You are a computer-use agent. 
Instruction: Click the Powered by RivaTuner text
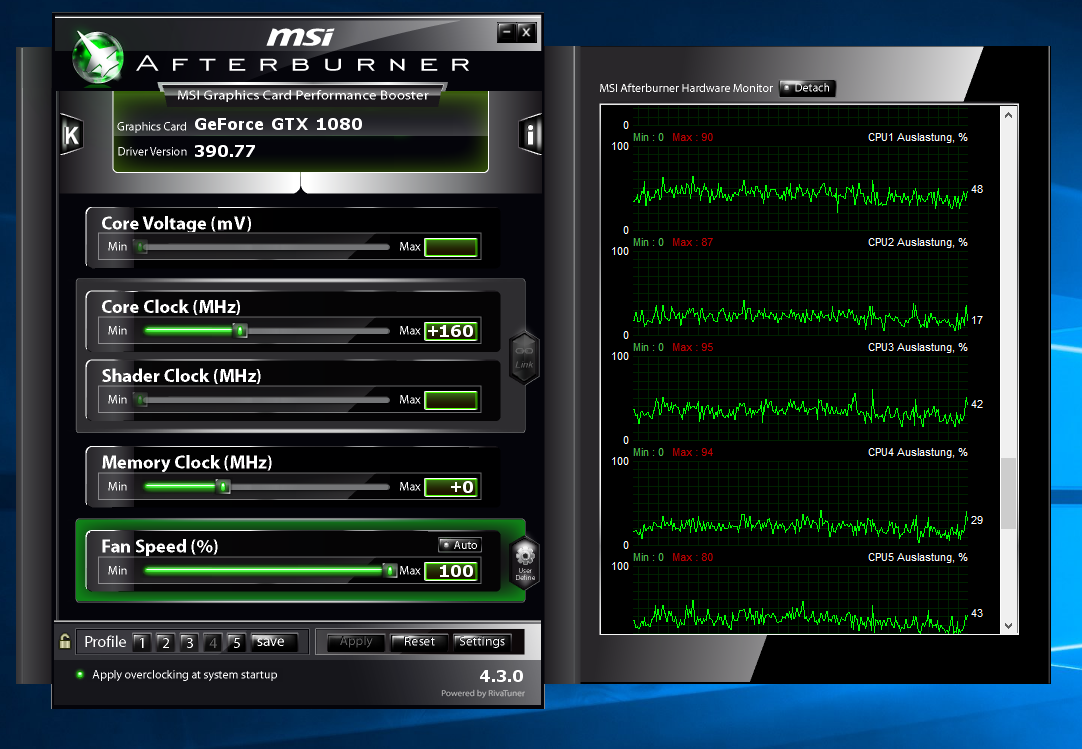coord(483,693)
